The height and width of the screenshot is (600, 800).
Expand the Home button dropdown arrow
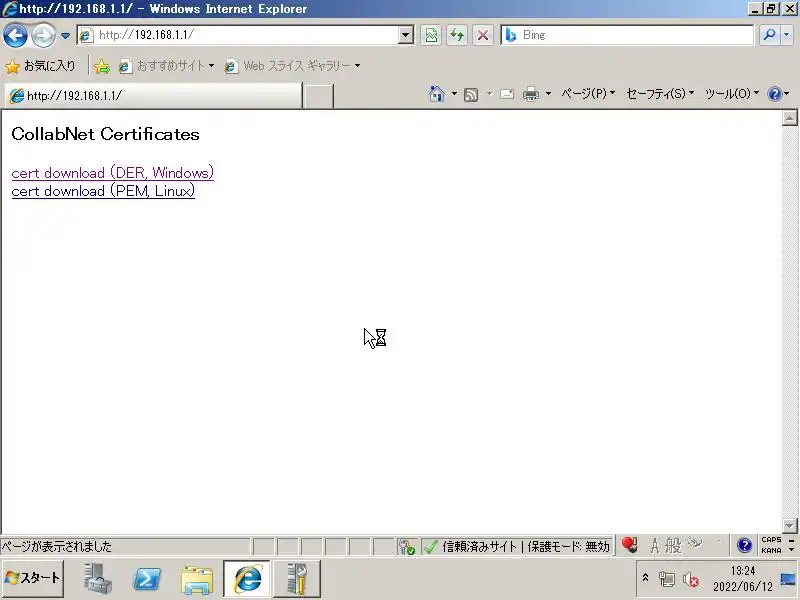pyautogui.click(x=454, y=94)
